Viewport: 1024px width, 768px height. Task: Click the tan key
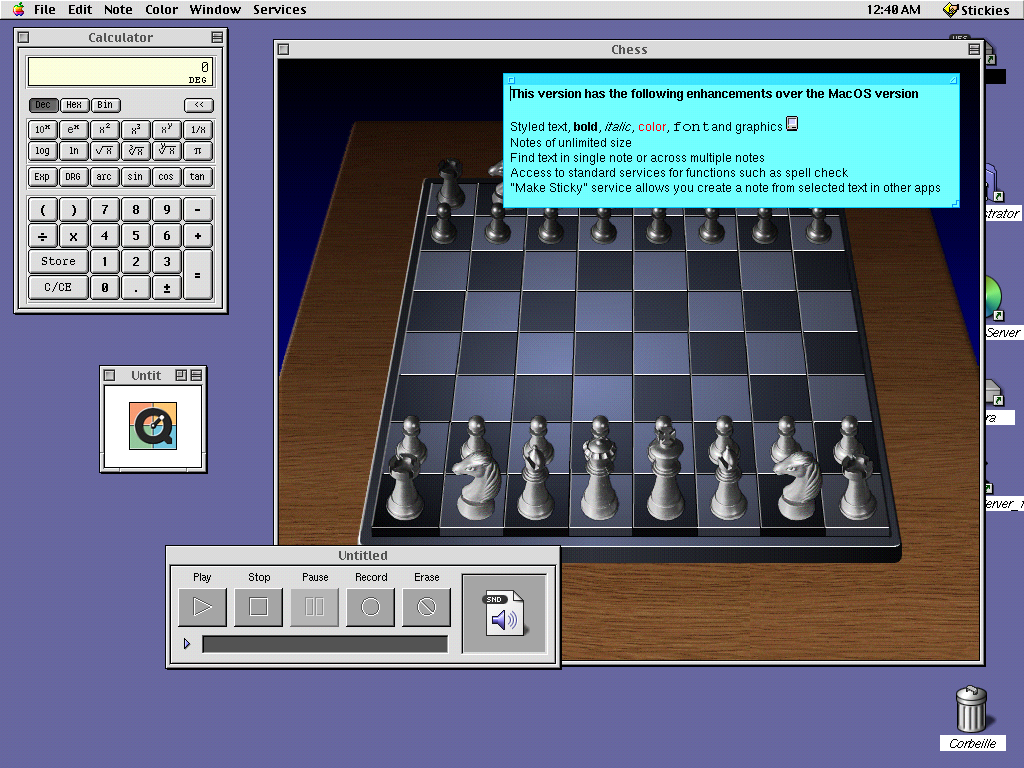(x=198, y=177)
